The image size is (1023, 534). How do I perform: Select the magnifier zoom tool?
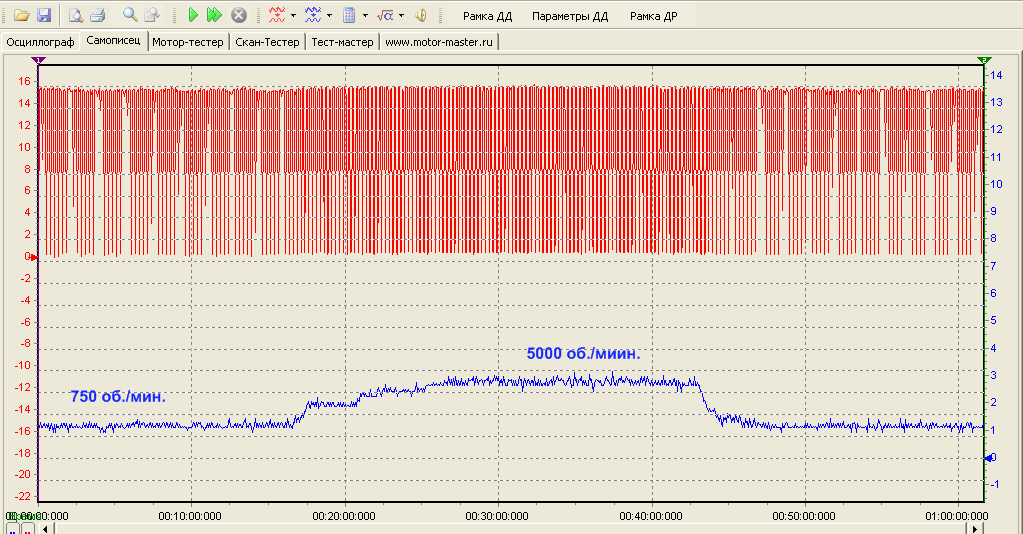pos(130,15)
